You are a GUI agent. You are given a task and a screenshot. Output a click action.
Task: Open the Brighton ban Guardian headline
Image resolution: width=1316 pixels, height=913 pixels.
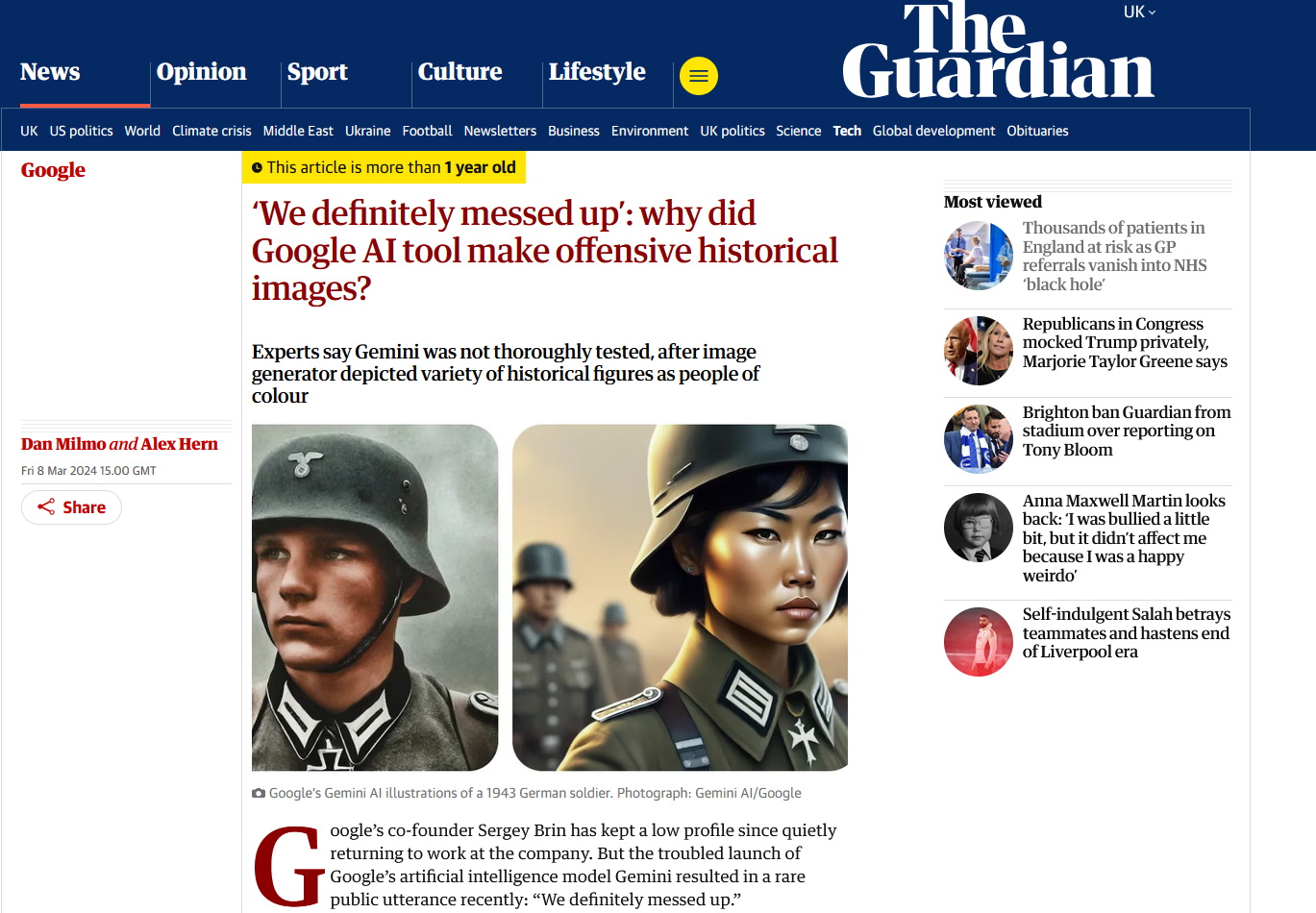click(1127, 431)
